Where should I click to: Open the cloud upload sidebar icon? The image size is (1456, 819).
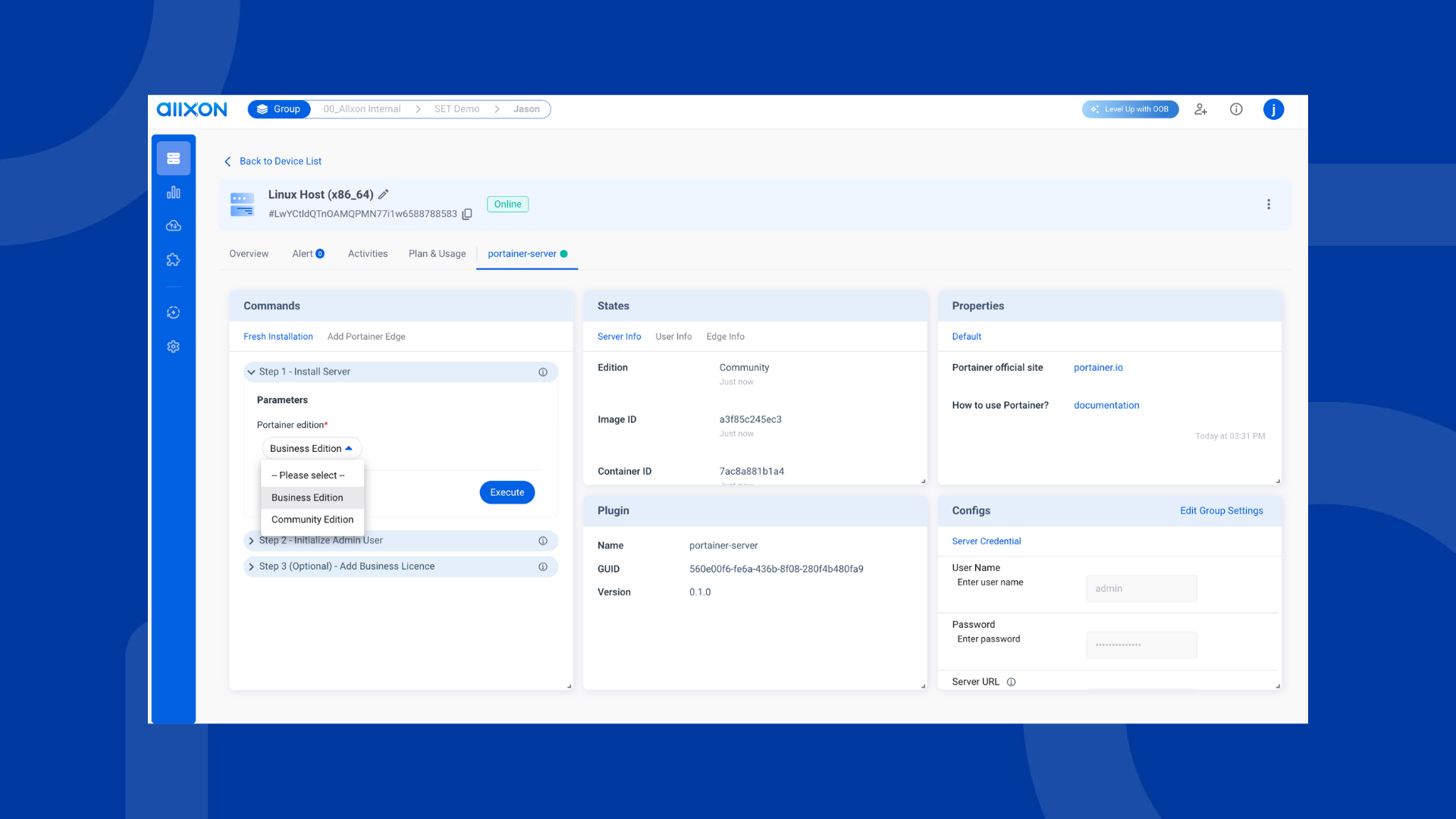tap(173, 225)
